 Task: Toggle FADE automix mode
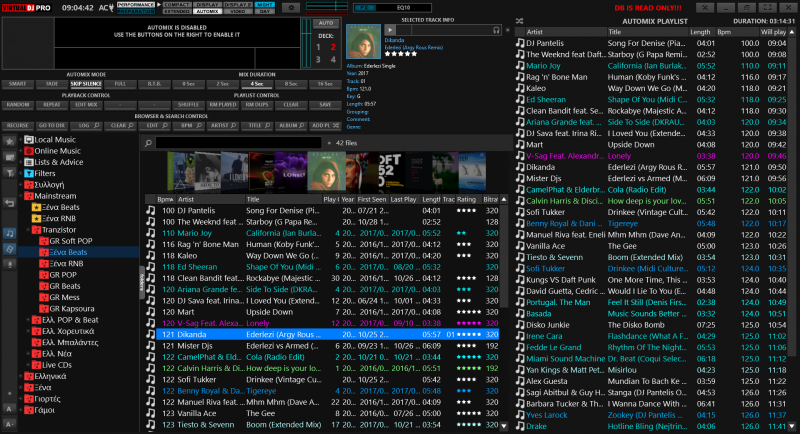(x=52, y=84)
